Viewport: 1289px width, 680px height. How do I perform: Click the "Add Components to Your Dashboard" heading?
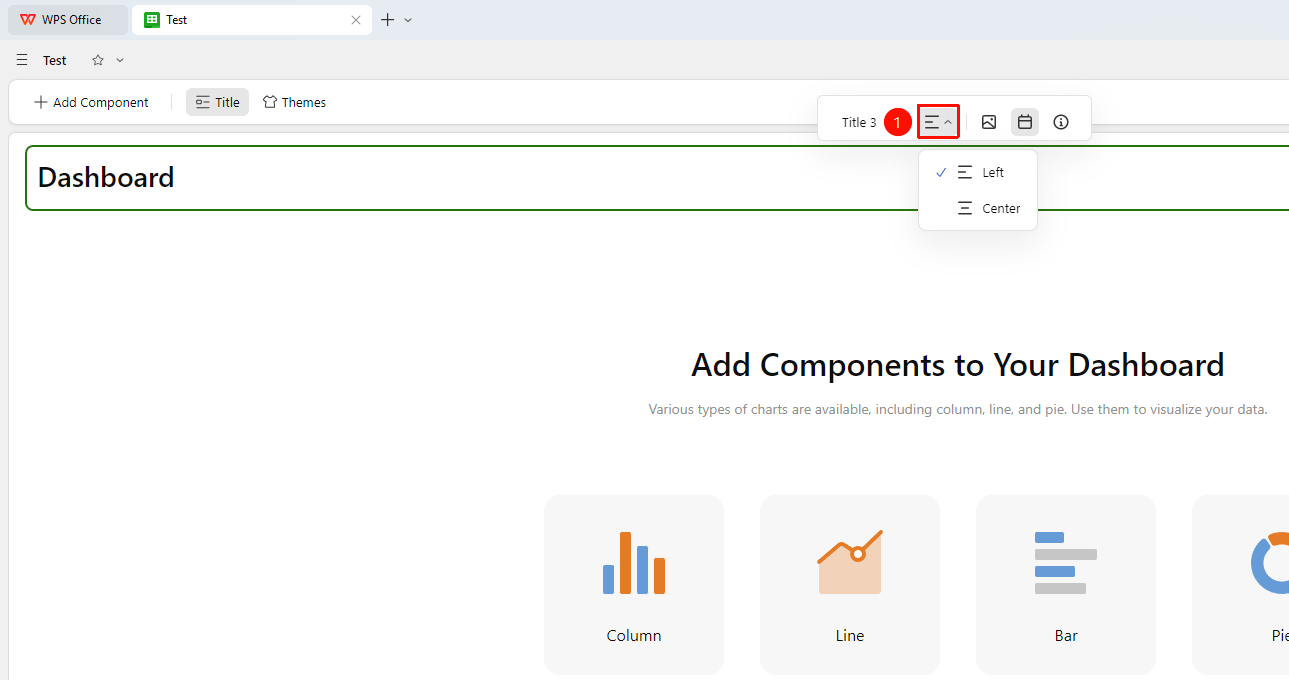(958, 365)
